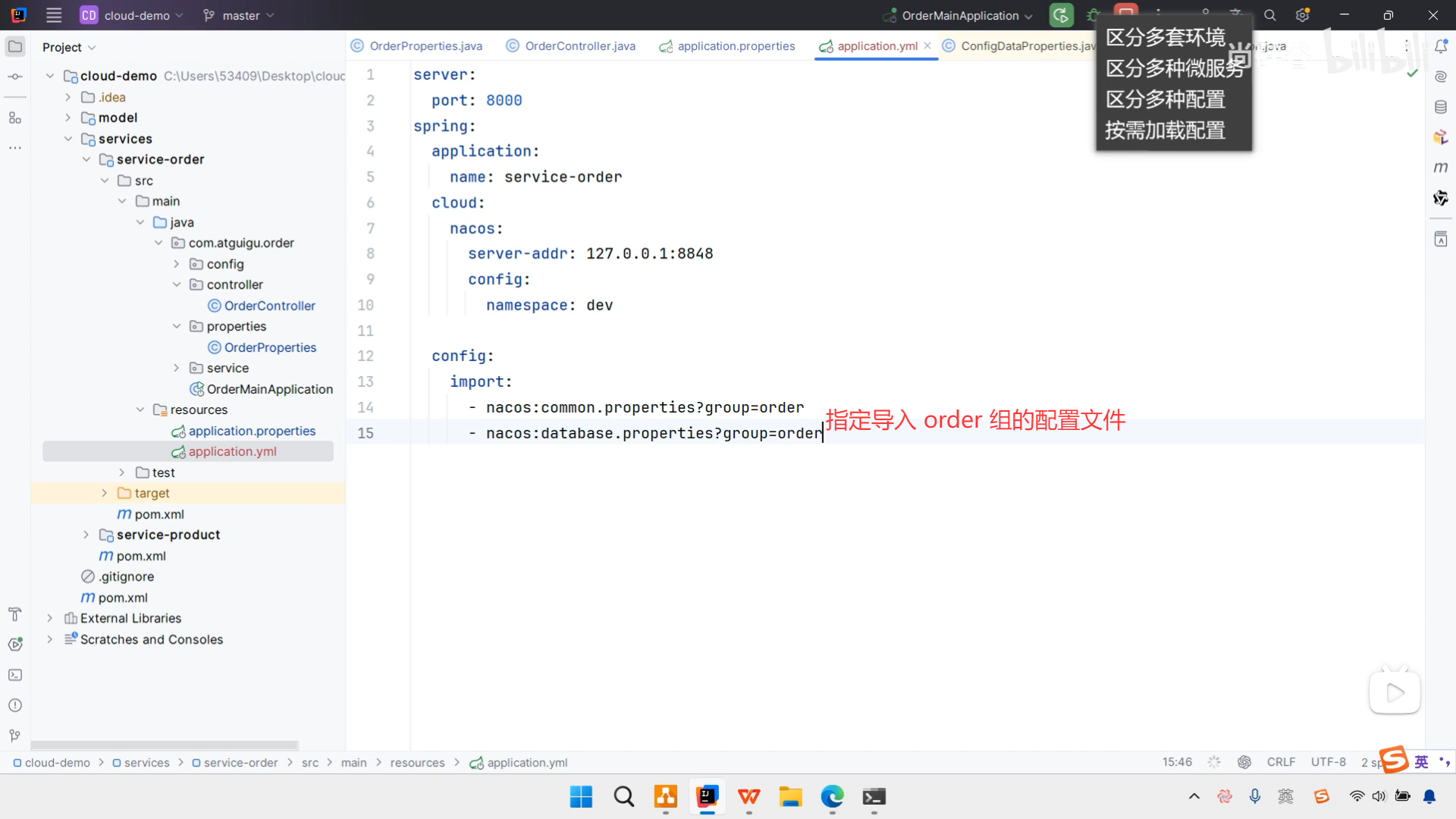Screen dimensions: 1456x819
Task: Open the Maven tool window
Action: tap(1441, 168)
